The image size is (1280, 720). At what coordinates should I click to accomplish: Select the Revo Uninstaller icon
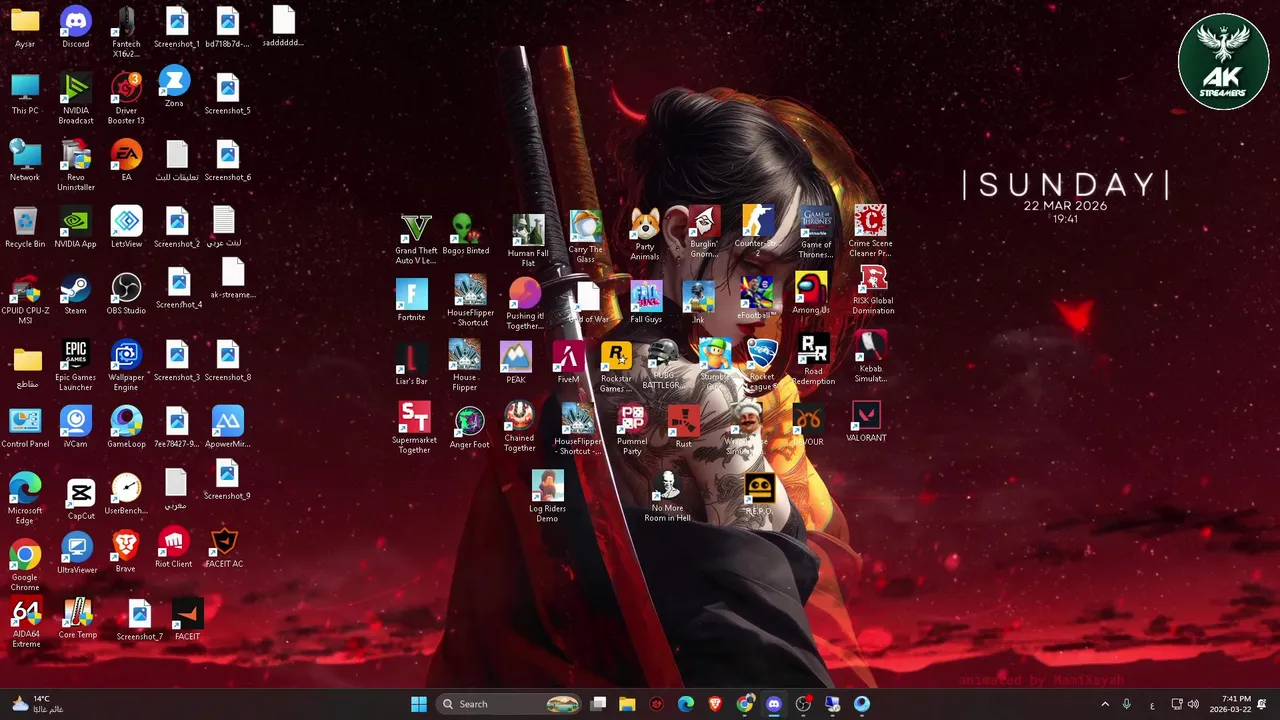75,165
